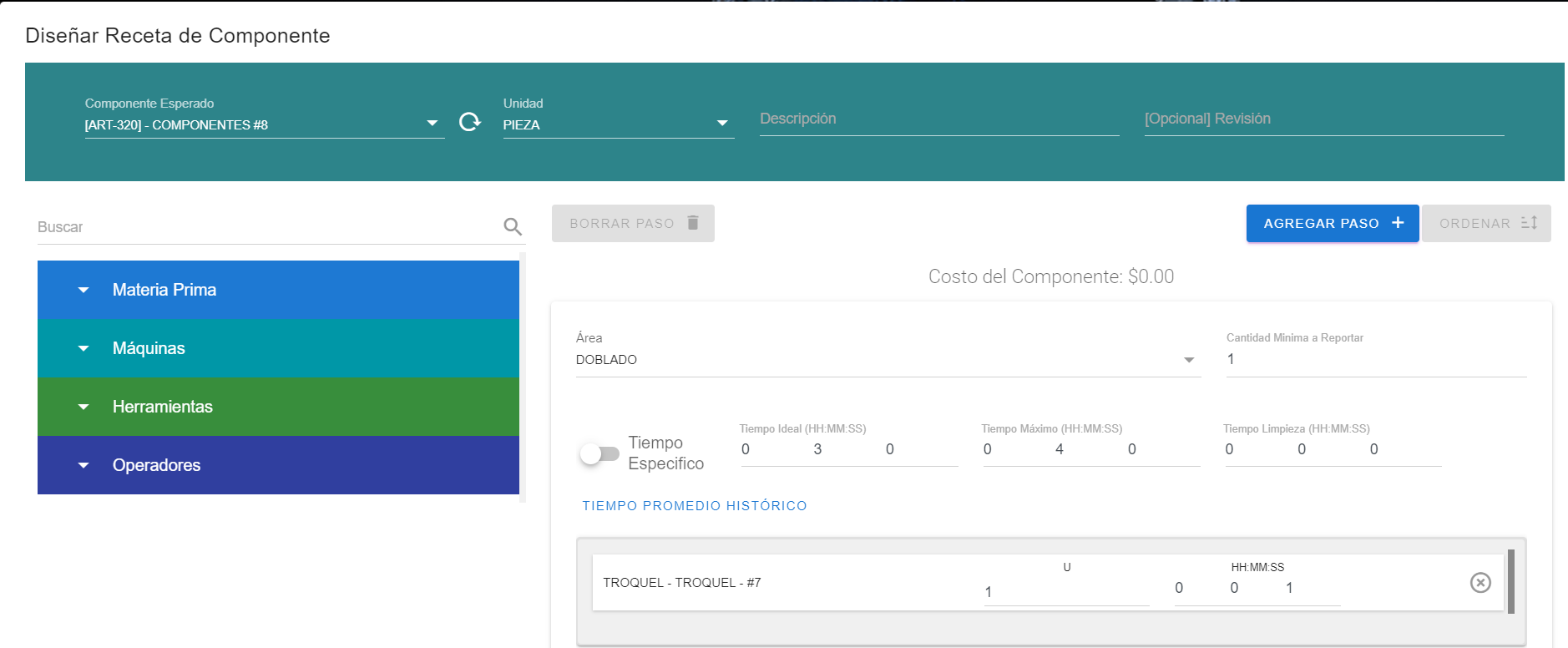Image resolution: width=1568 pixels, height=648 pixels.
Task: Open the Unidad dropdown
Action: [x=722, y=124]
